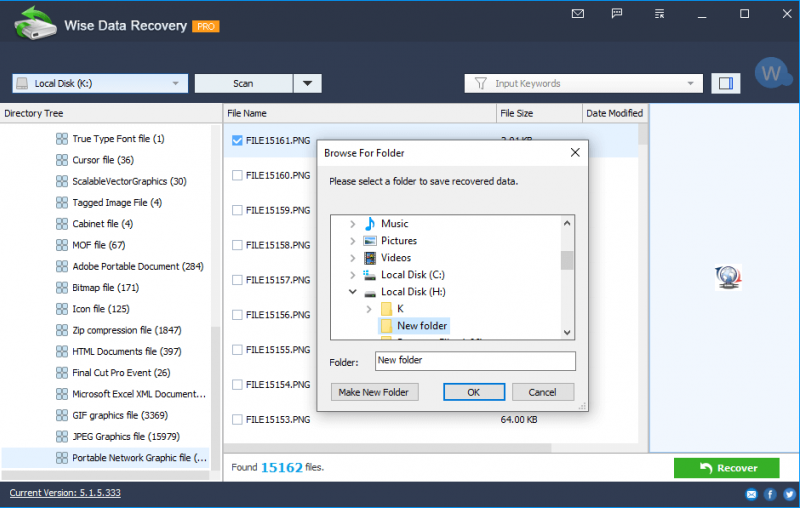Check the FILE15158.PNG checkbox
800x508 pixels.
coord(237,245)
